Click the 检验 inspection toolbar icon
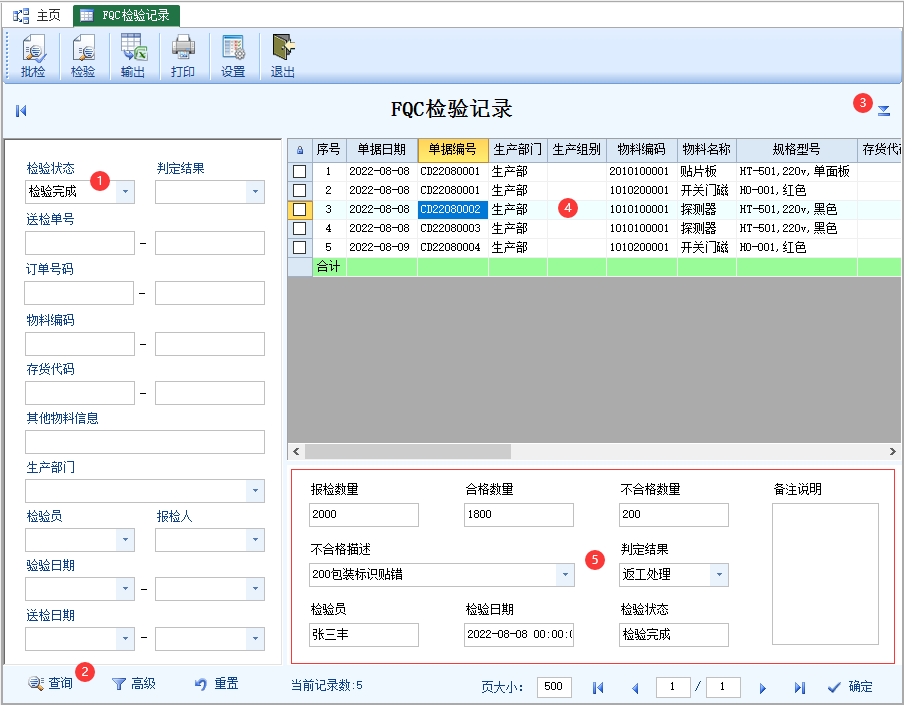Screen dimensions: 904x705 [x=83, y=56]
